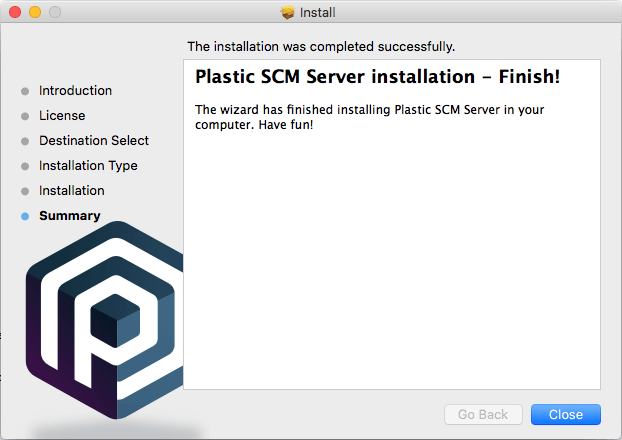This screenshot has width=622, height=440.
Task: Click the gray bullet next to Installation
Action: 25,191
